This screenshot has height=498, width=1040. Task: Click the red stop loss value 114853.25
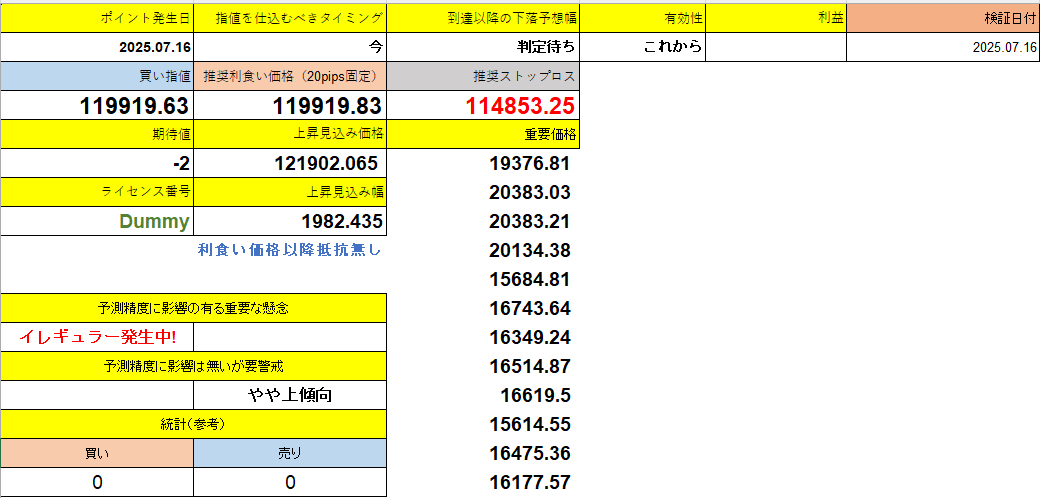[482, 105]
